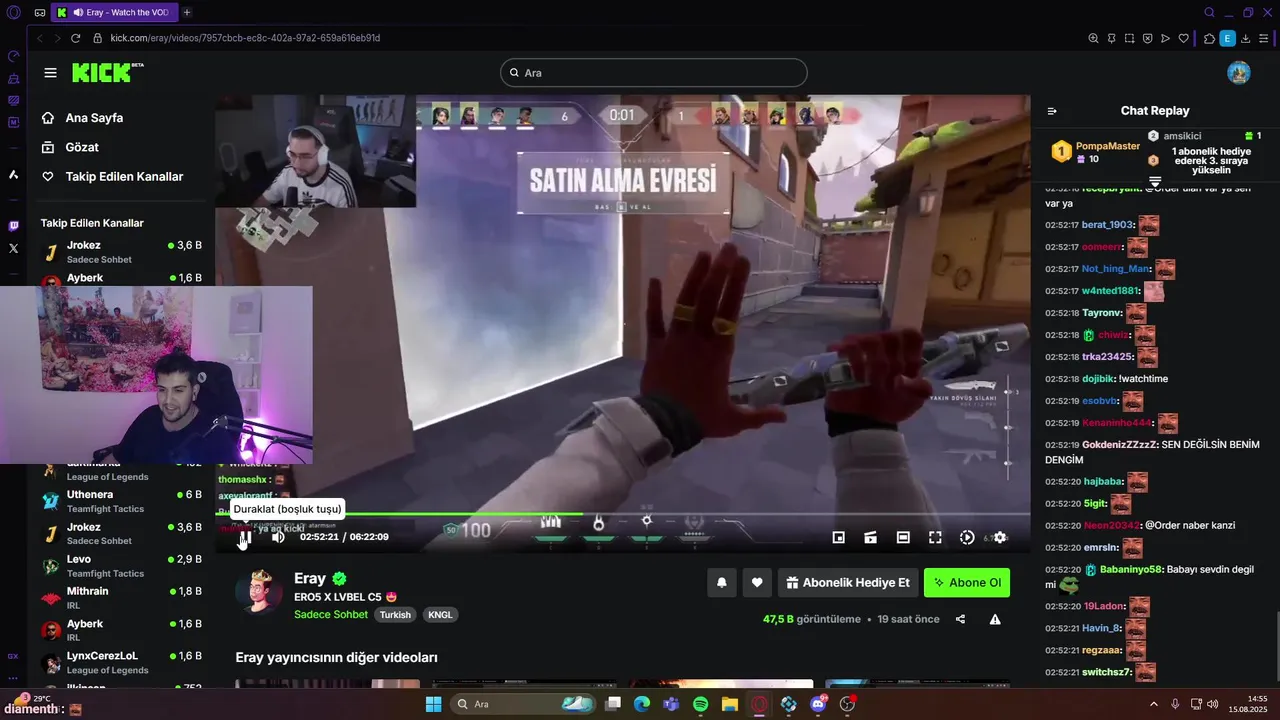Viewport: 1280px width, 720px height.
Task: Seek on the green video progress bar
Action: click(622, 515)
